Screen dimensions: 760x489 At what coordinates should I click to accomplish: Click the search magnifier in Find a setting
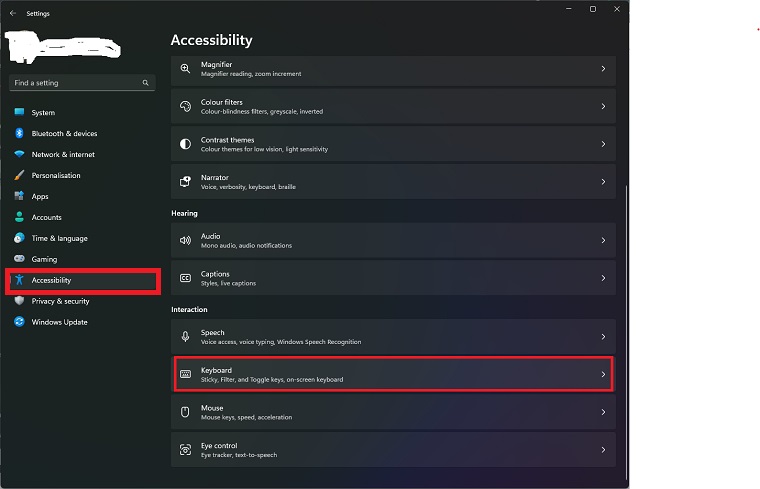click(x=145, y=83)
